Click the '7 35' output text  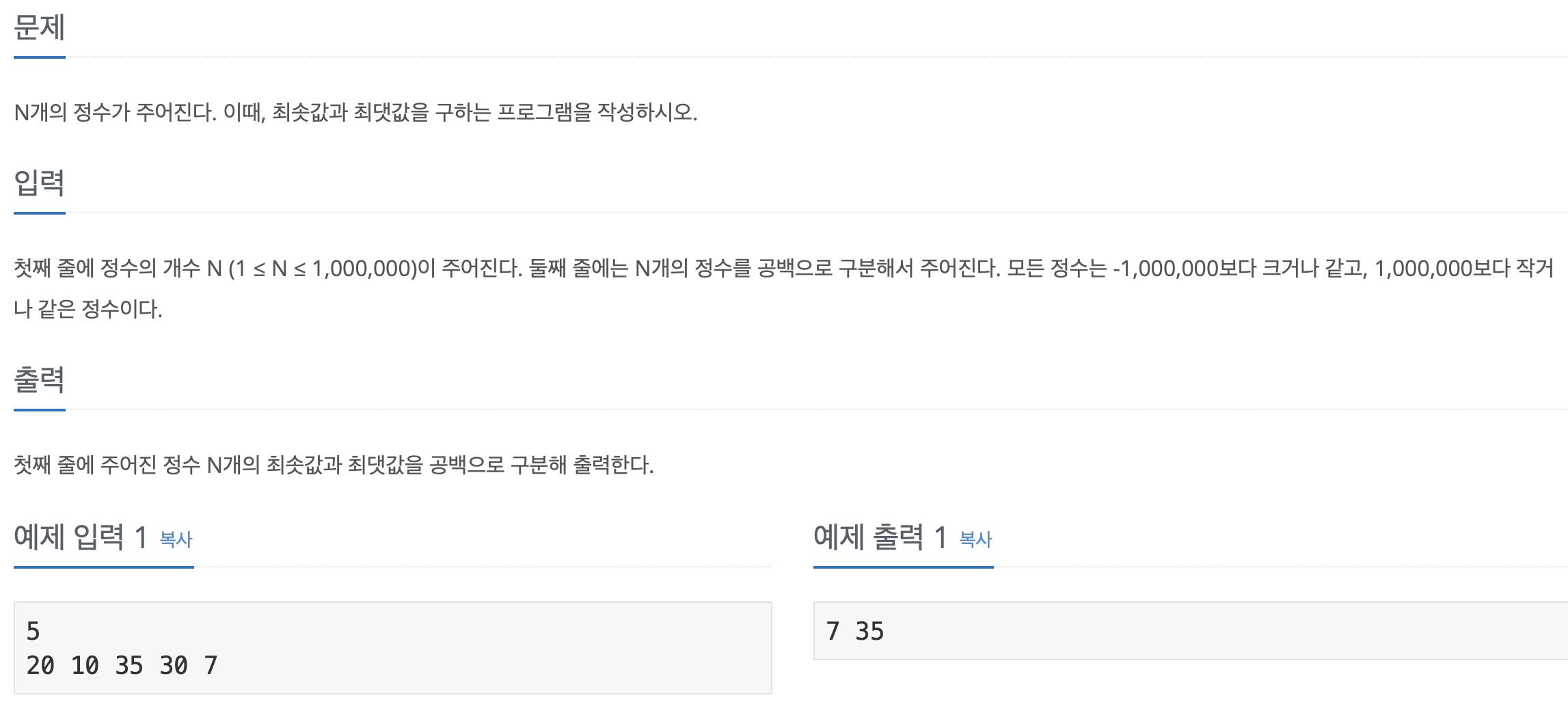pyautogui.click(x=854, y=631)
